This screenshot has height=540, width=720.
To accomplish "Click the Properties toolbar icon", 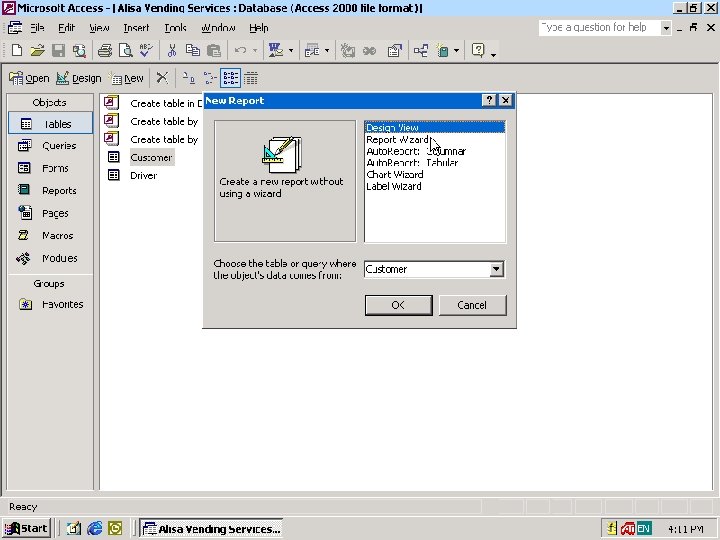I will coord(394,50).
